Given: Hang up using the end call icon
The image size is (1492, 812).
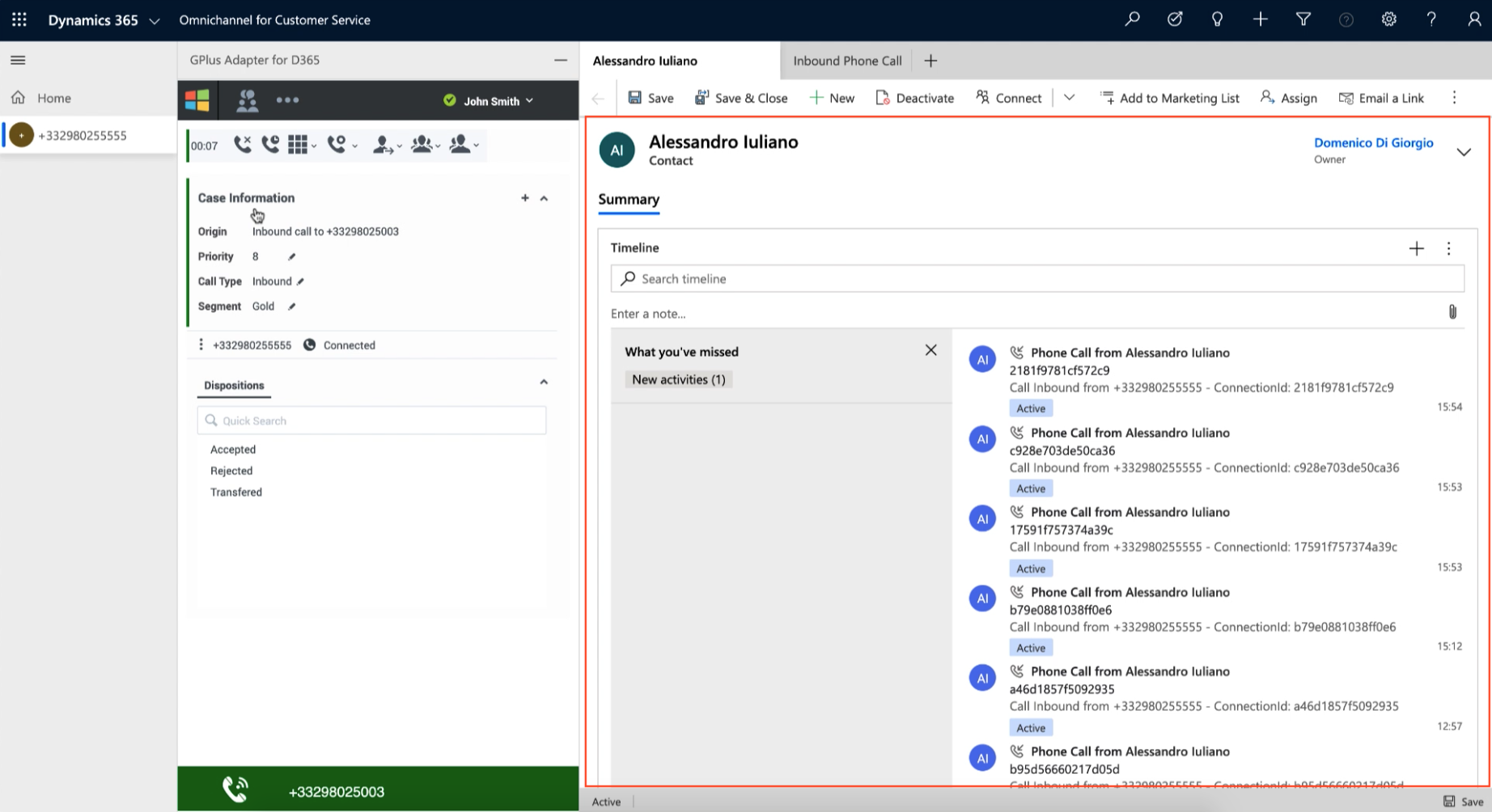Looking at the screenshot, I should pyautogui.click(x=242, y=145).
